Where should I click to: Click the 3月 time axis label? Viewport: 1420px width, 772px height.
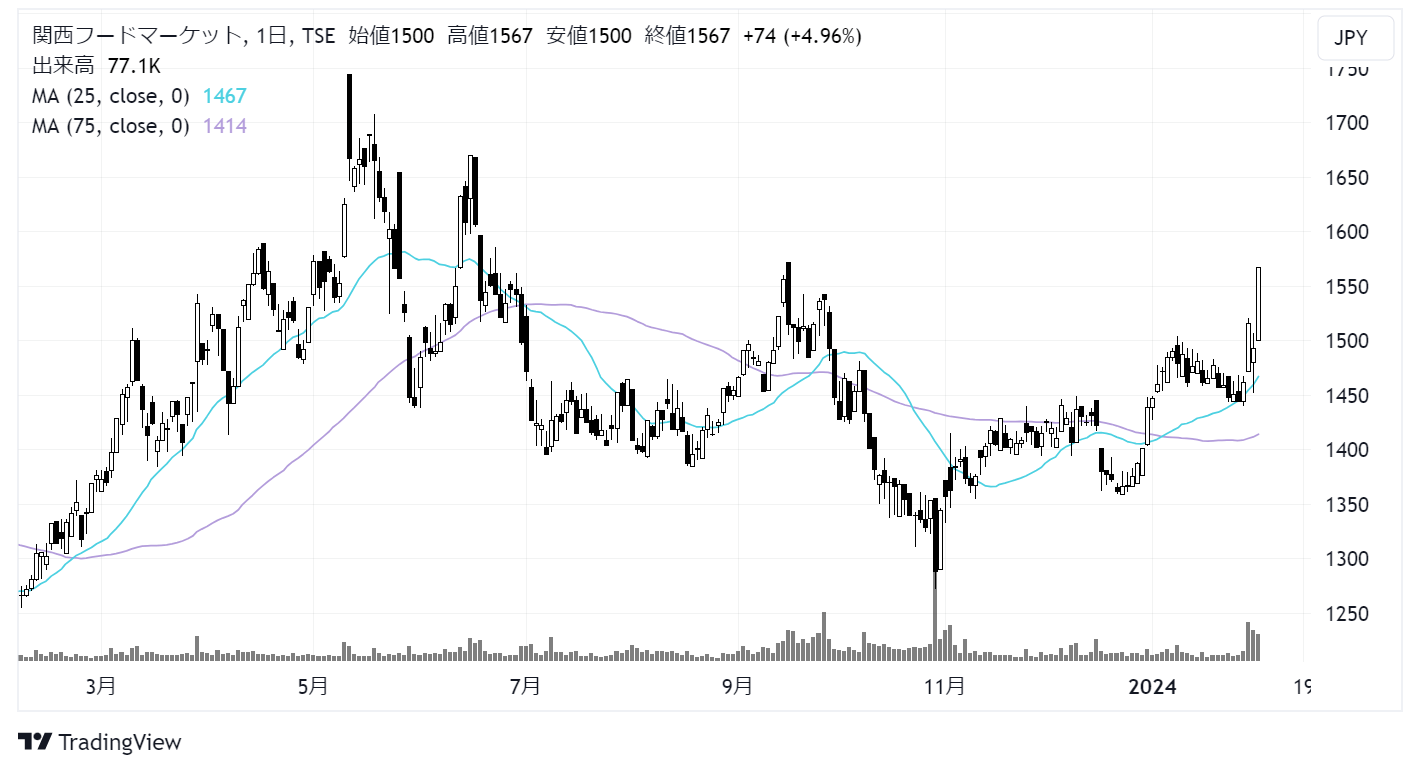pyautogui.click(x=100, y=687)
